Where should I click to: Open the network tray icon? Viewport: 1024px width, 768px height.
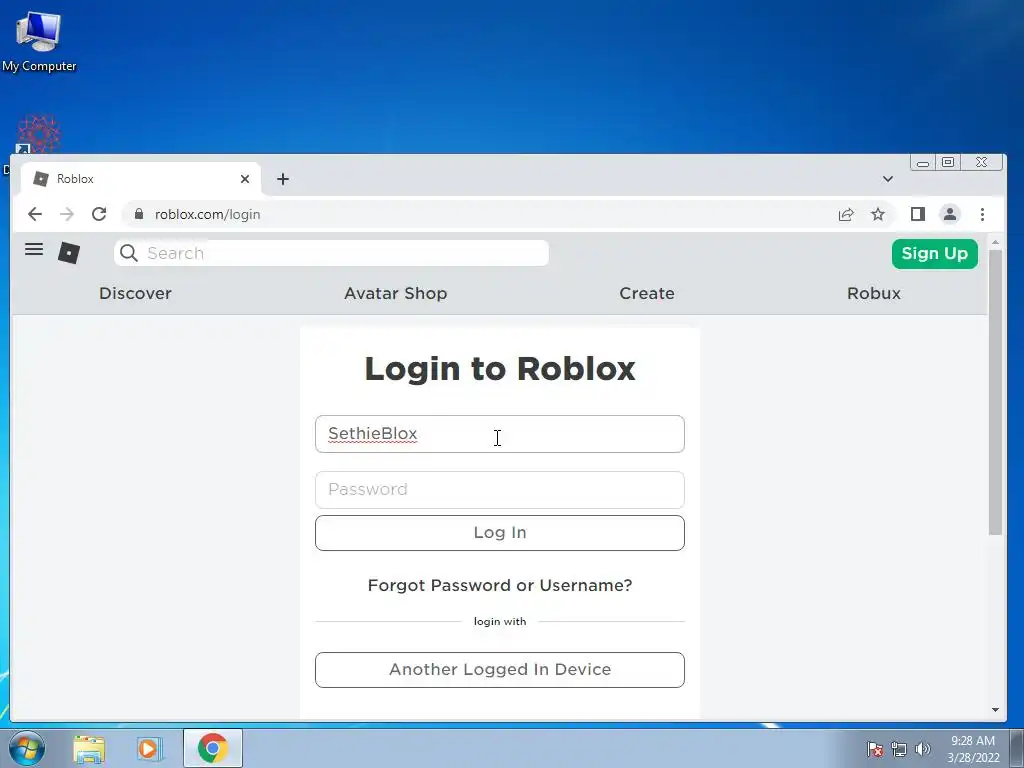[899, 749]
